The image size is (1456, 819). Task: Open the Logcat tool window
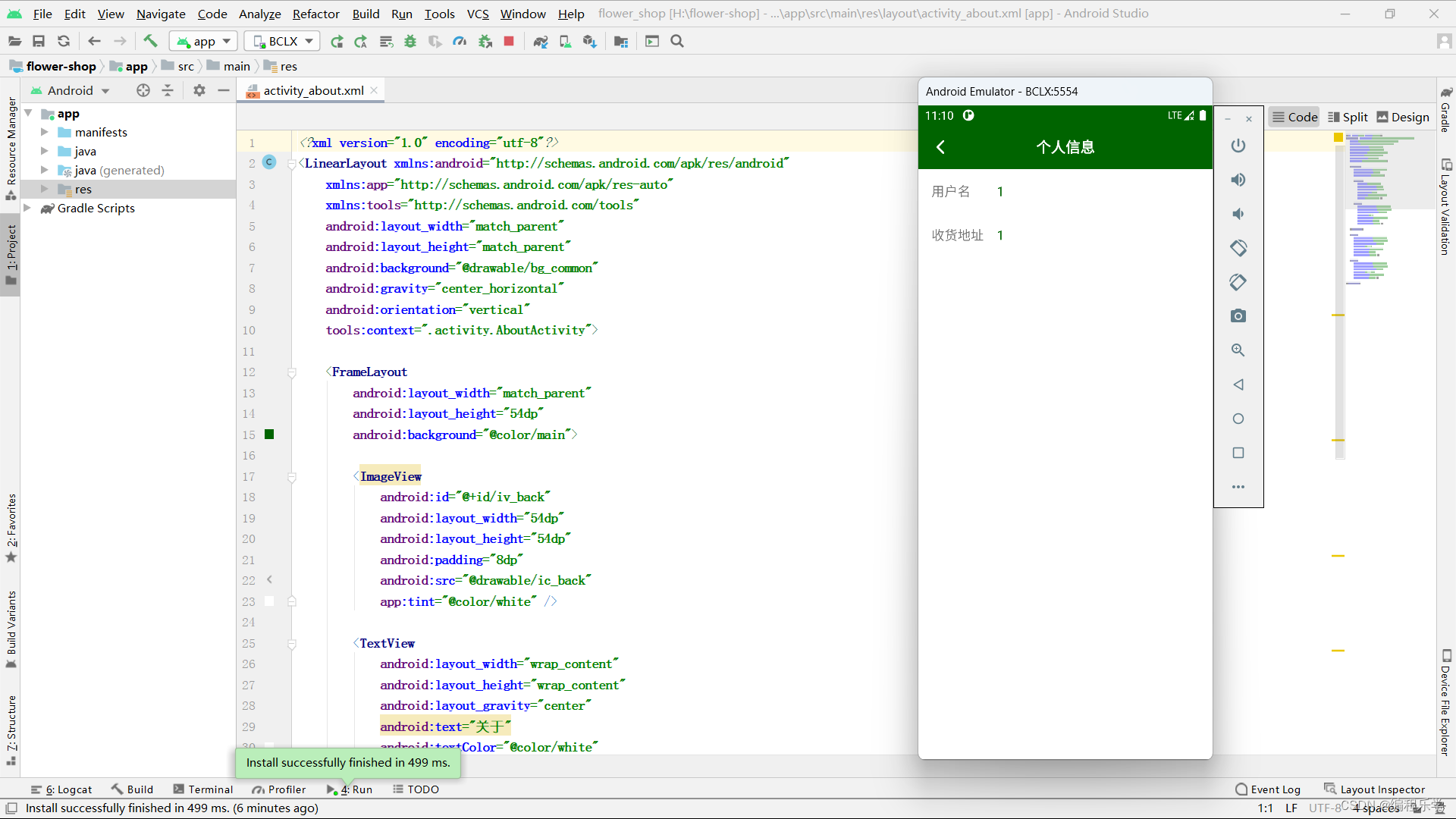[x=61, y=789]
